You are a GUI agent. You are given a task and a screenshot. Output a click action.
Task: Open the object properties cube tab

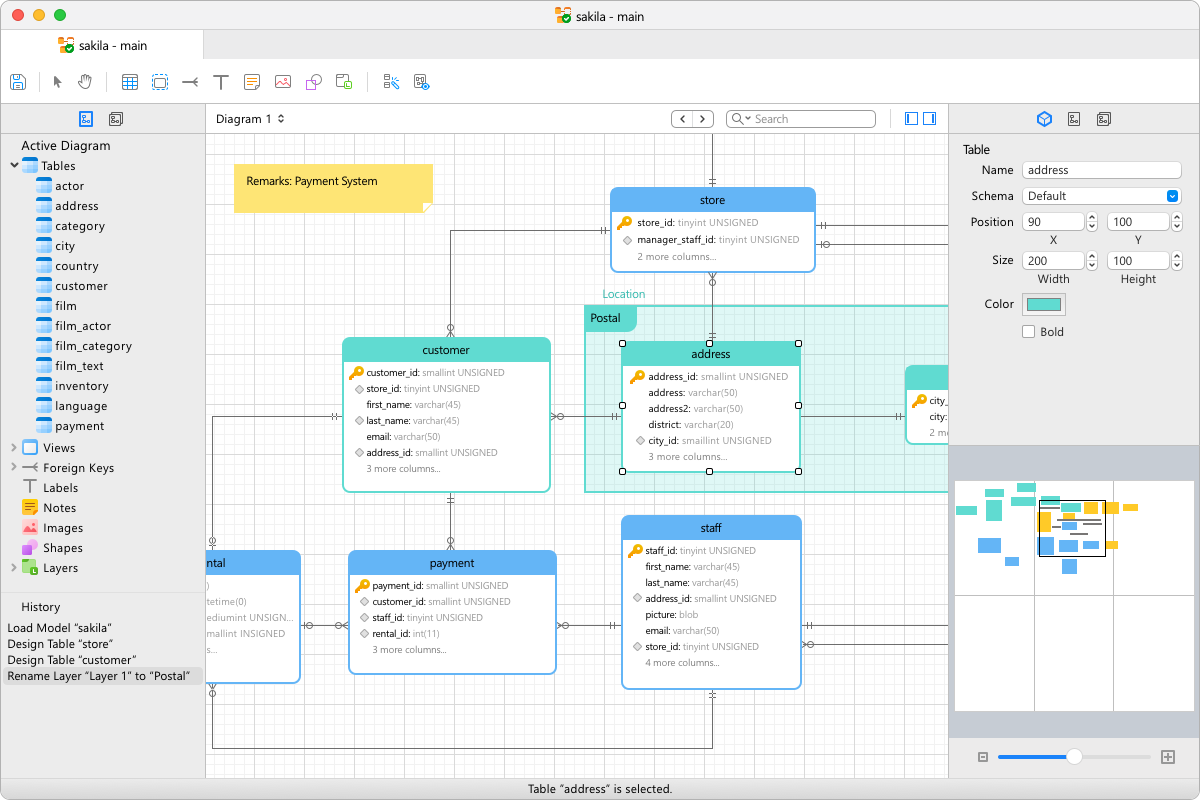[1044, 119]
